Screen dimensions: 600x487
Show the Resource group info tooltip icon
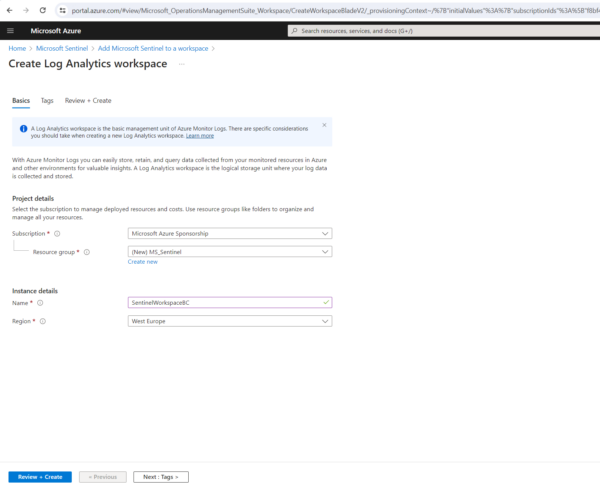pyautogui.click(x=87, y=252)
